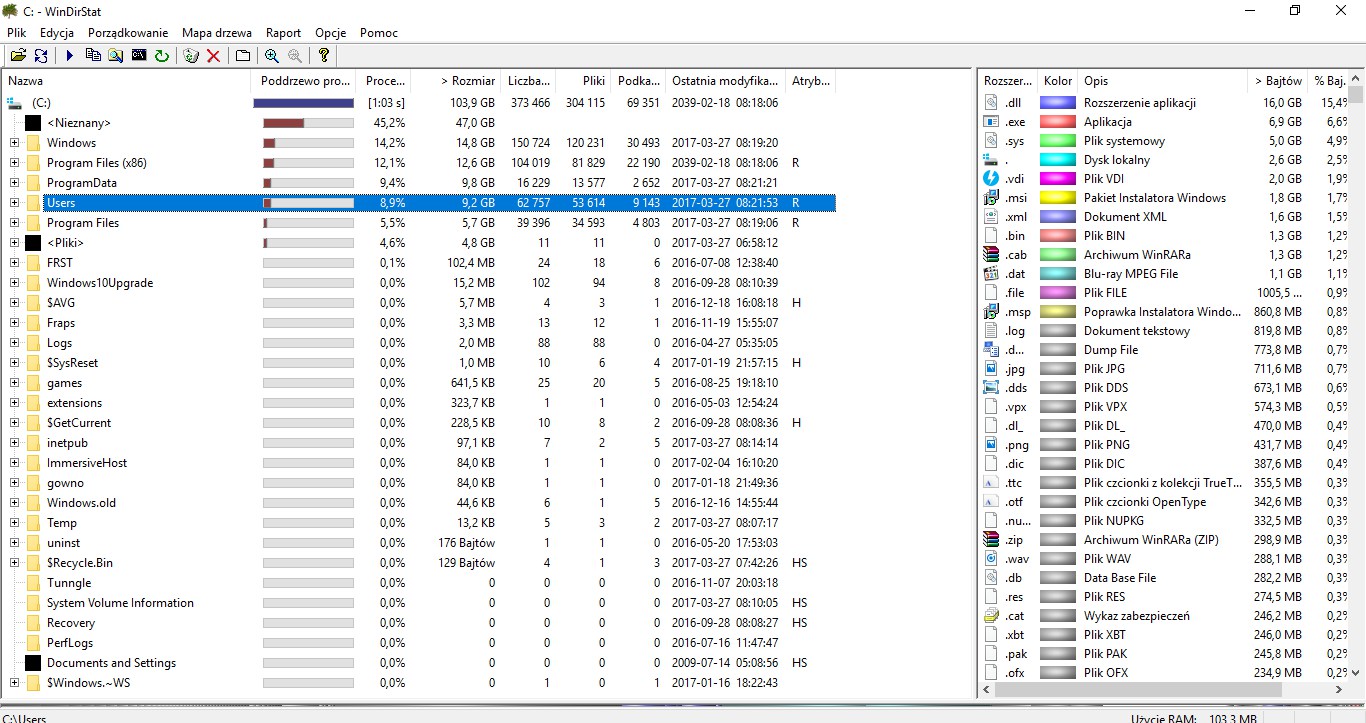Click the .jpg file type icon
The height and width of the screenshot is (723, 1366).
click(x=992, y=368)
